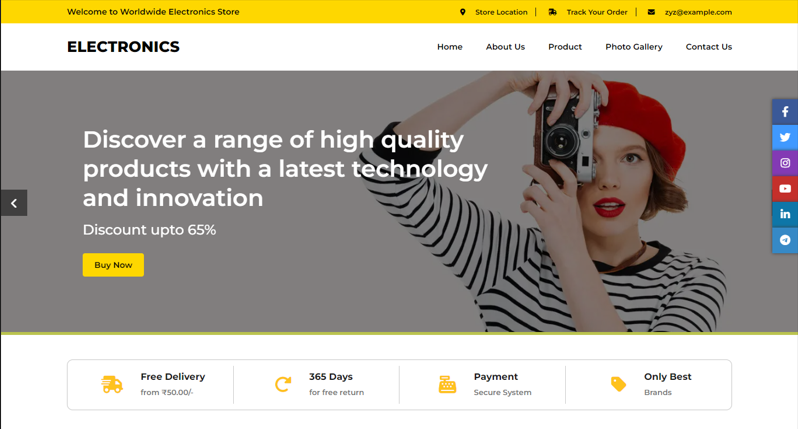798x429 pixels.
Task: Click the Buy Now button
Action: coord(113,265)
